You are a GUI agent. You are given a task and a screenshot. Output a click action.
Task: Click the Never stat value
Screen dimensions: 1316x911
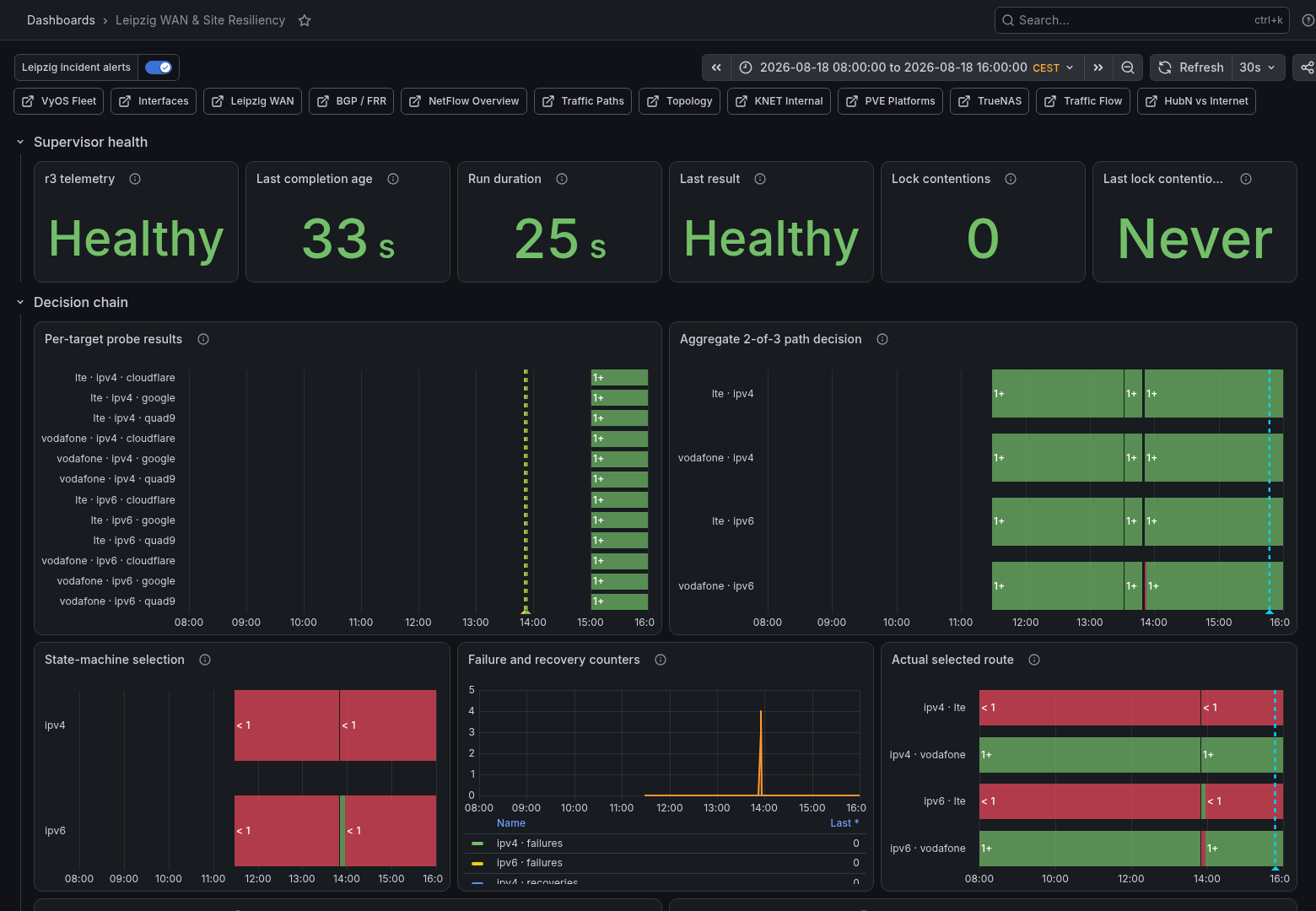point(1195,239)
